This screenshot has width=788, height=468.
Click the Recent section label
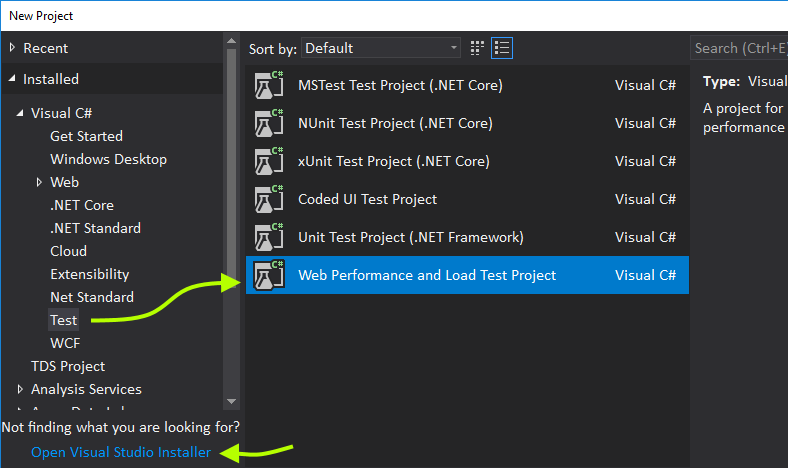coord(45,48)
